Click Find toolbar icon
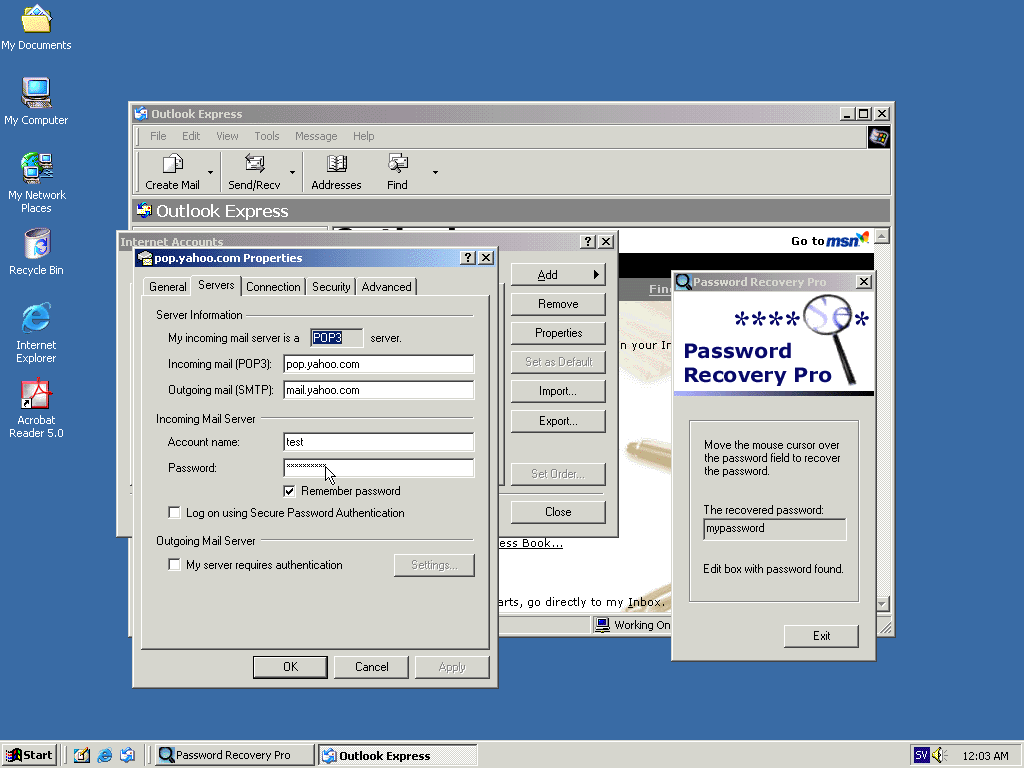 pos(397,172)
